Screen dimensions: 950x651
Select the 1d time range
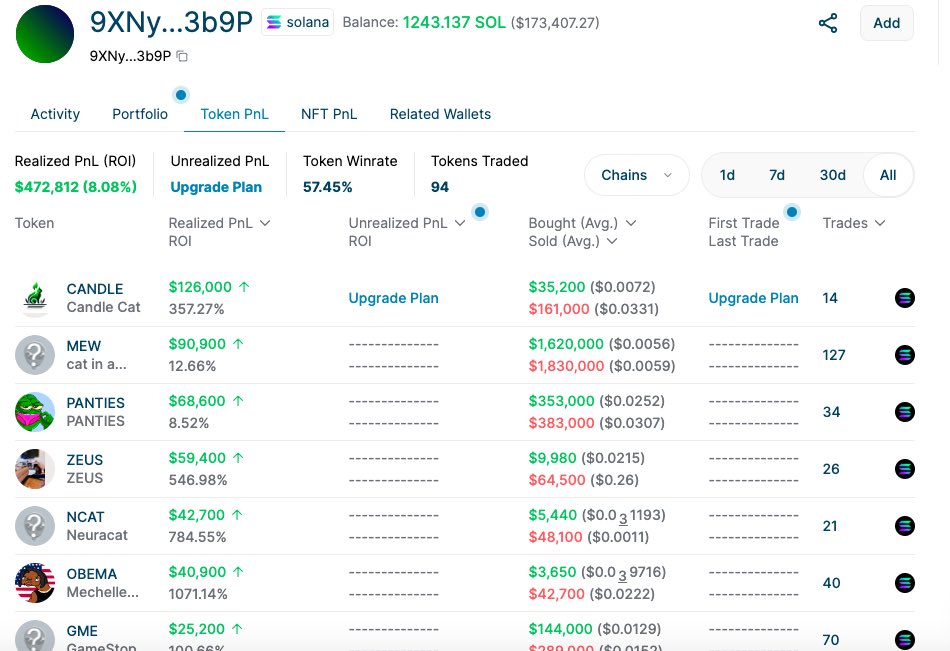click(x=727, y=175)
